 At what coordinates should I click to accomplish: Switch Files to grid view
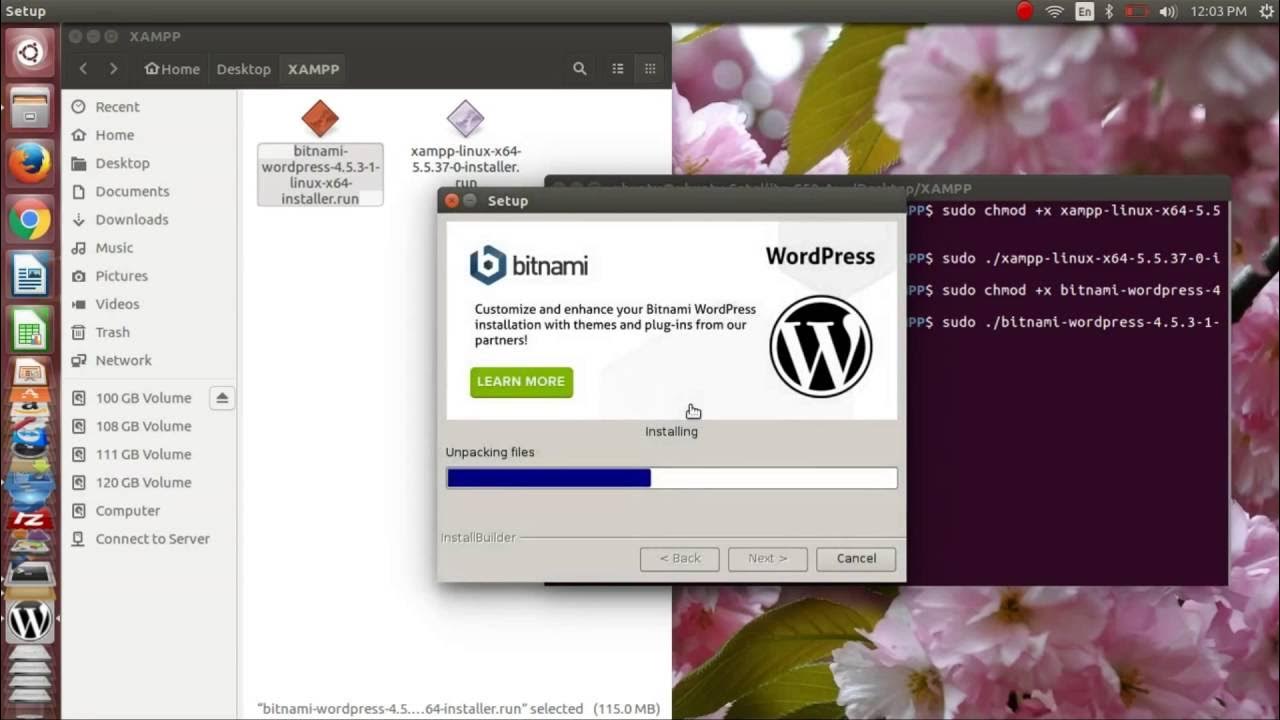pos(650,69)
